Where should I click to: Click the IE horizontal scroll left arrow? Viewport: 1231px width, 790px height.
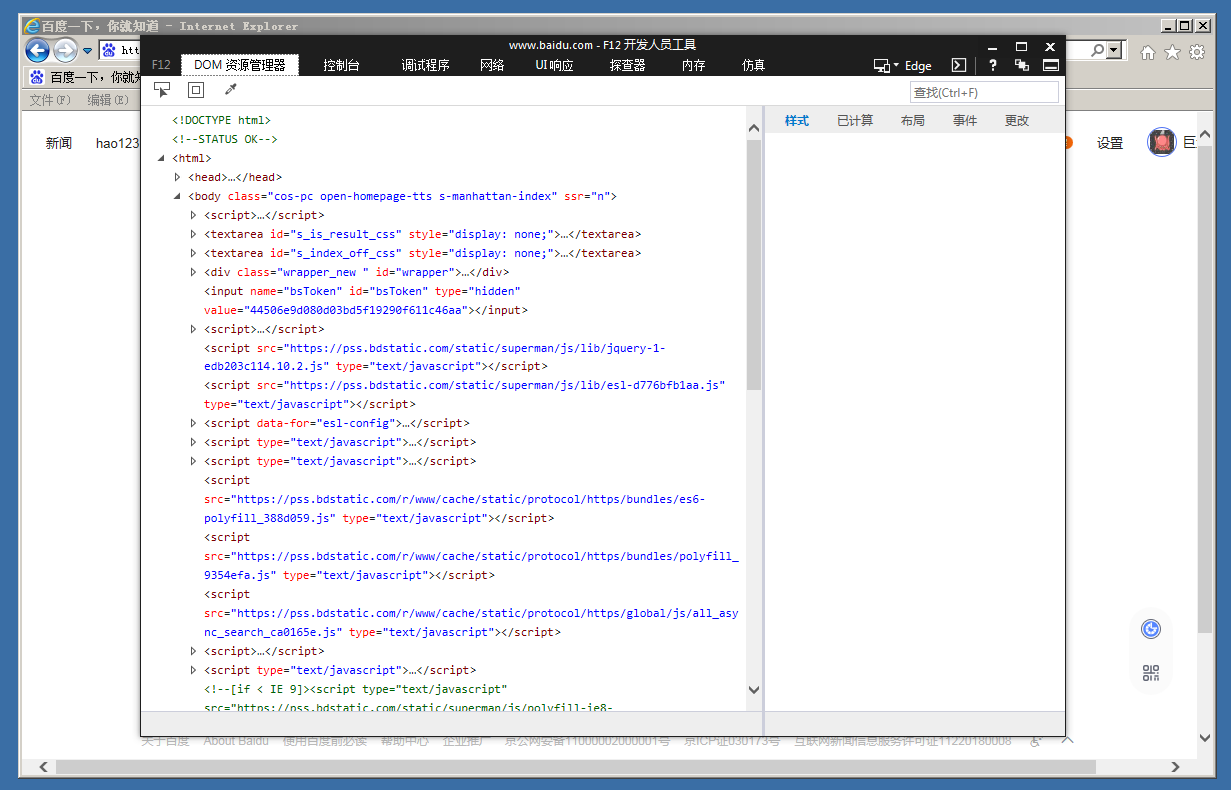[x=43, y=767]
